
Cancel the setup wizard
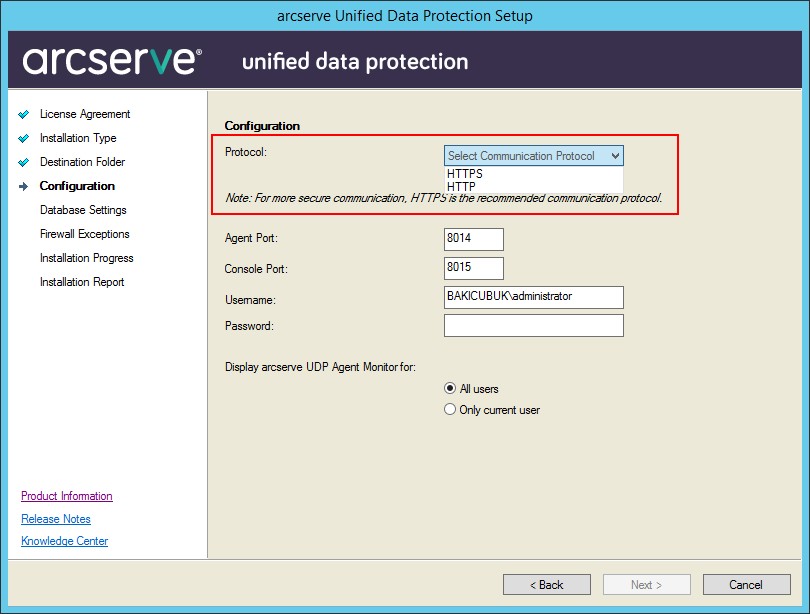[746, 585]
